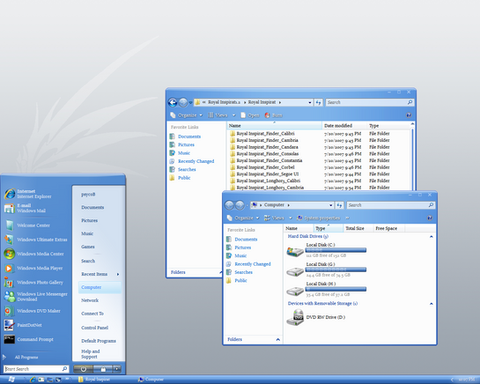
Task: Click the Search field in the Royal Inspirat window
Action: click(370, 102)
